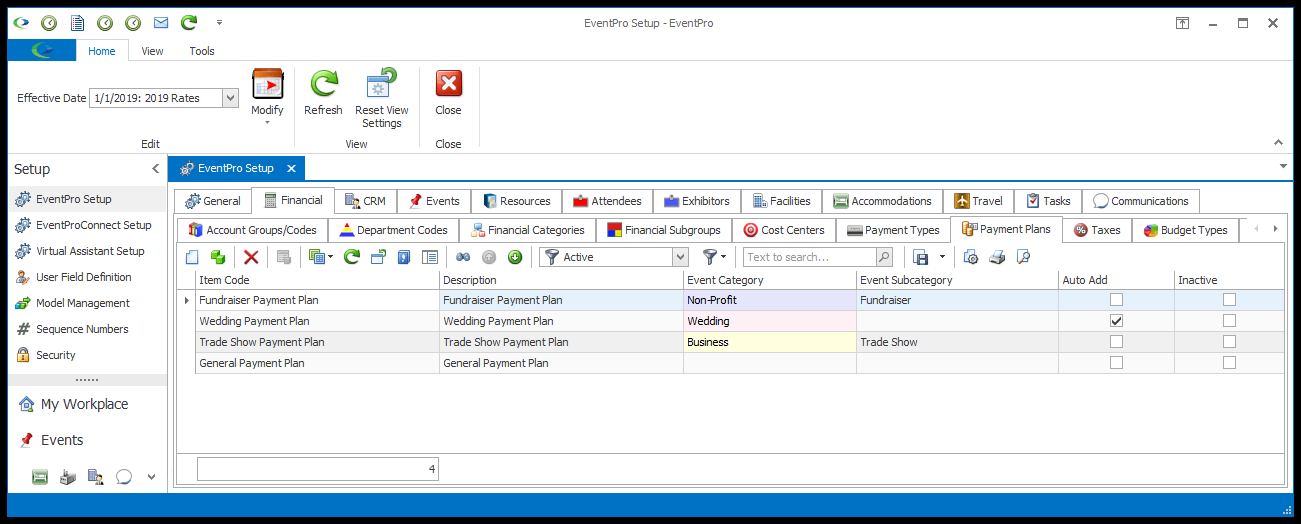Collapse the Setup sidebar with the chevron
Screen dimensions: 1301x524
coord(155,169)
